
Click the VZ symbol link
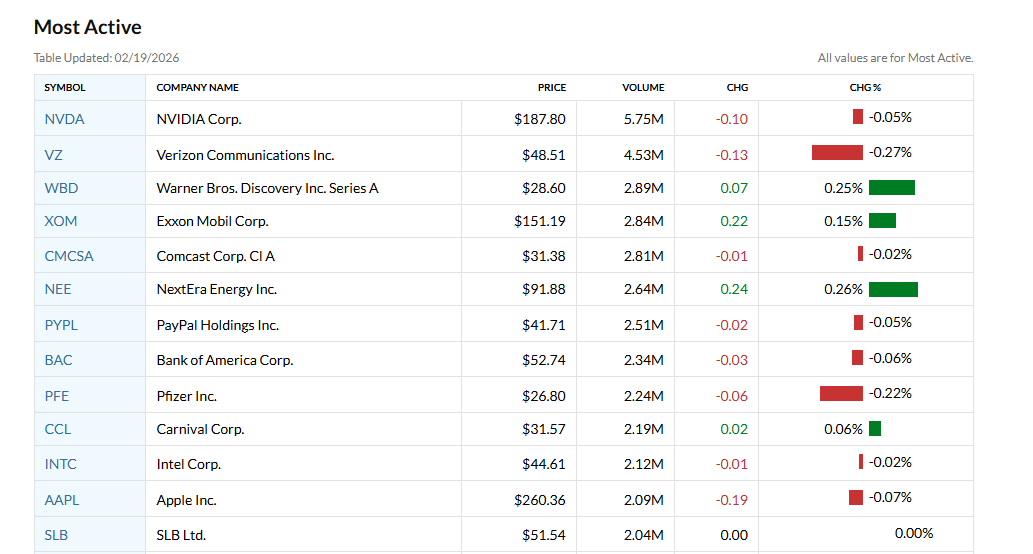click(53, 155)
